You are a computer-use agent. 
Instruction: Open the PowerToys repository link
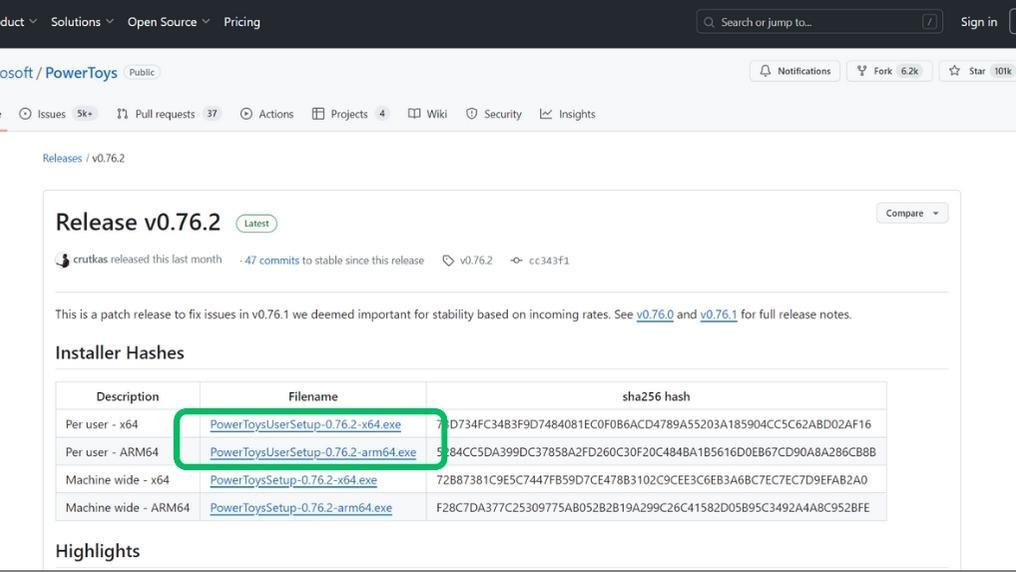81,73
